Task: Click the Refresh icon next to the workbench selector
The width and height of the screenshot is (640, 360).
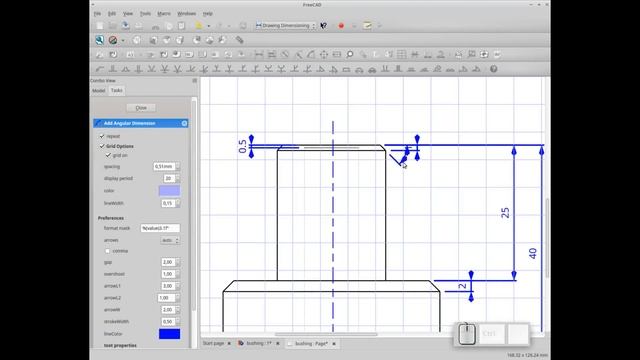Action: pos(243,26)
